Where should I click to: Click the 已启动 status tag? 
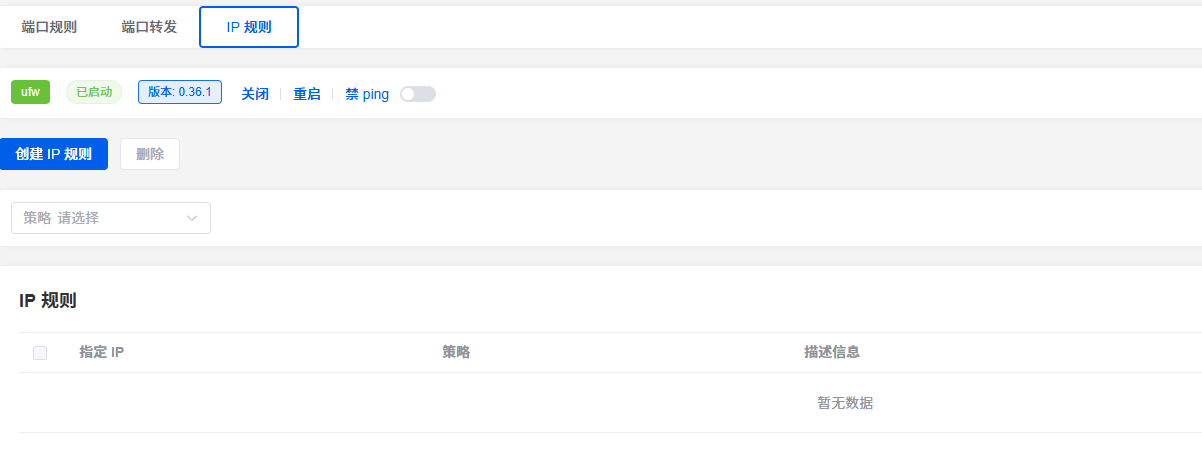click(94, 92)
